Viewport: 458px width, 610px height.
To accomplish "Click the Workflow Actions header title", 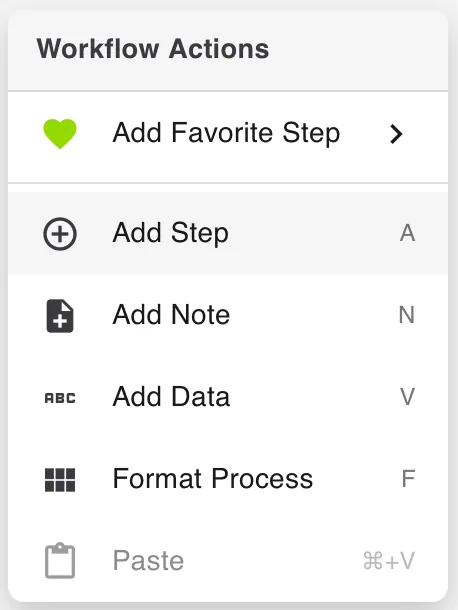I will click(x=153, y=49).
